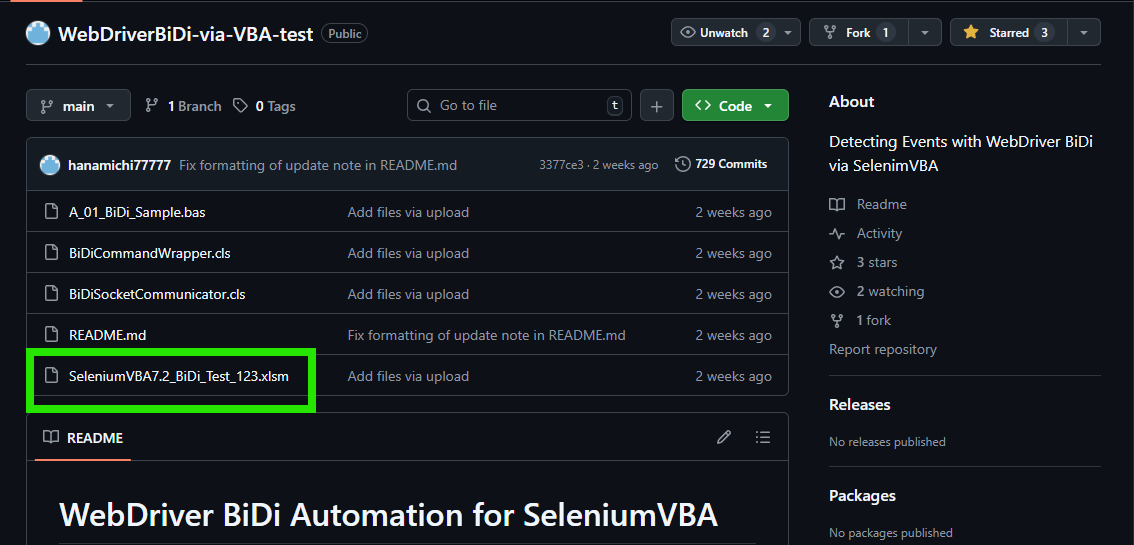Open the hanamichi77777 author link

point(119,165)
